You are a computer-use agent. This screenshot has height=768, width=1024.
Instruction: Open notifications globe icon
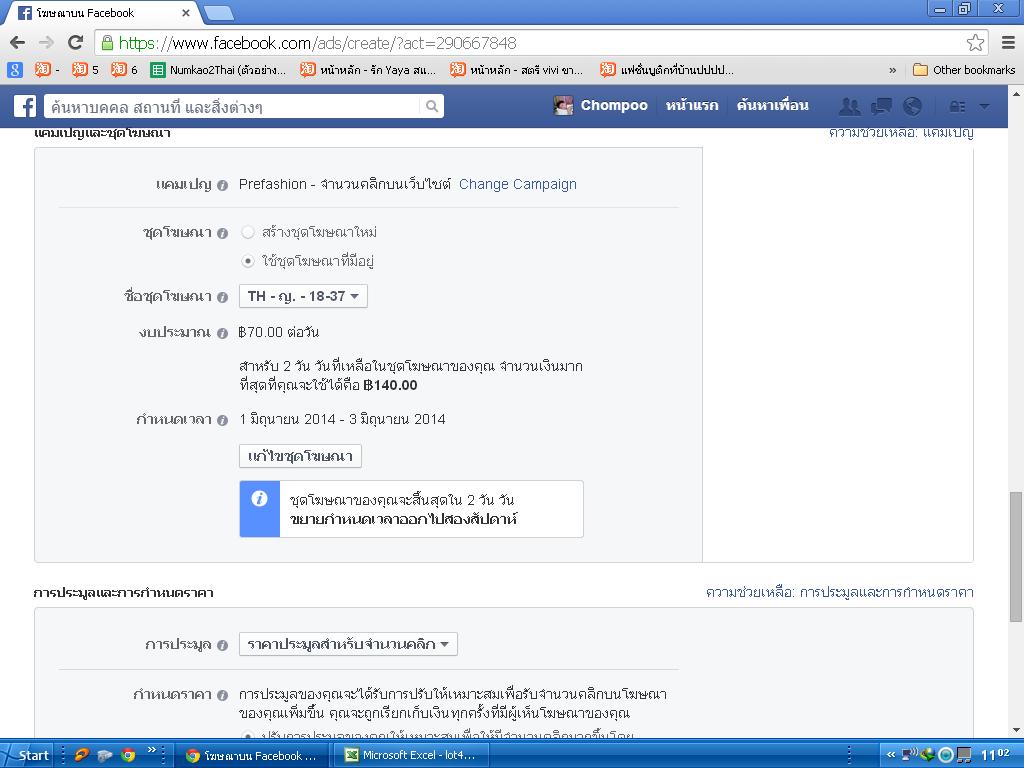coord(912,106)
